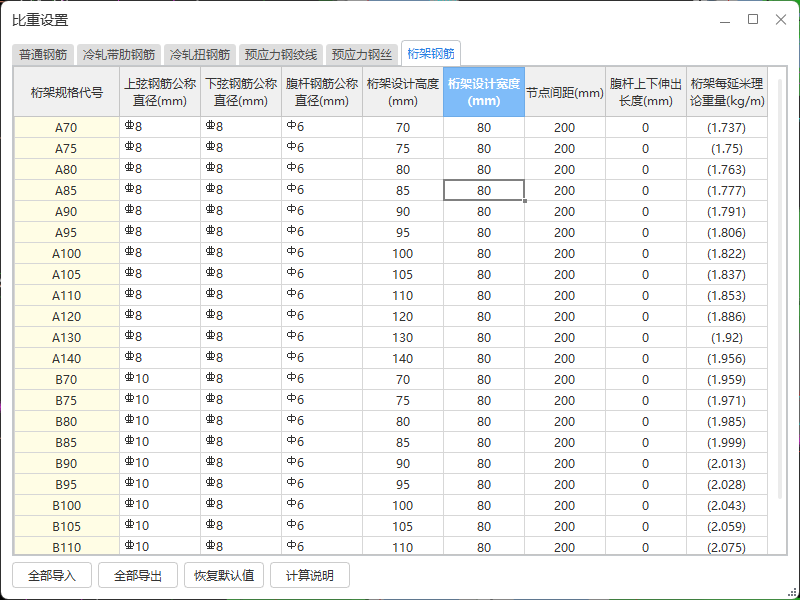Click the weight value (2.013) in row B90
800x600 pixels.
pos(727,463)
